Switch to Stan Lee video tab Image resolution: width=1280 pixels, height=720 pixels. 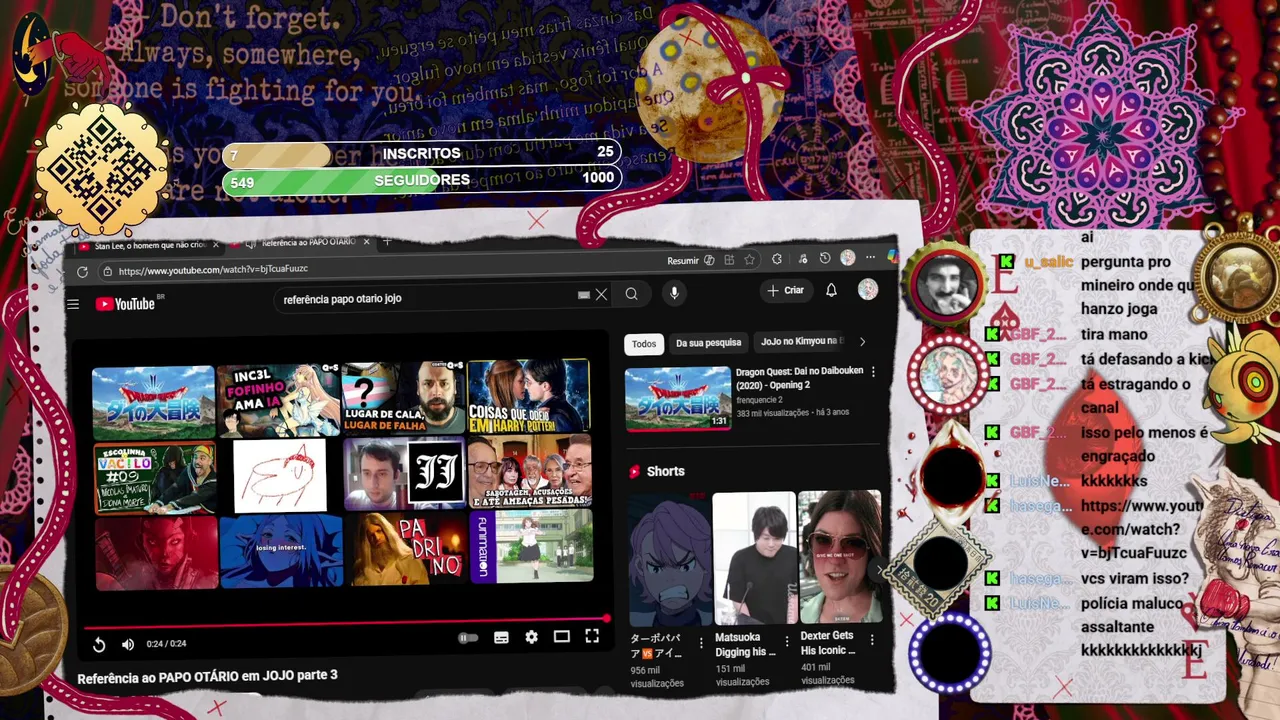(x=150, y=245)
